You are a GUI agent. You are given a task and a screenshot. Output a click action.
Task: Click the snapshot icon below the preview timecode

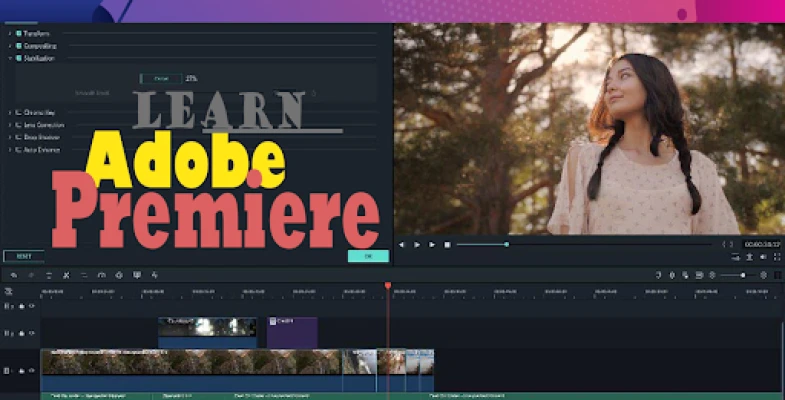(x=749, y=257)
